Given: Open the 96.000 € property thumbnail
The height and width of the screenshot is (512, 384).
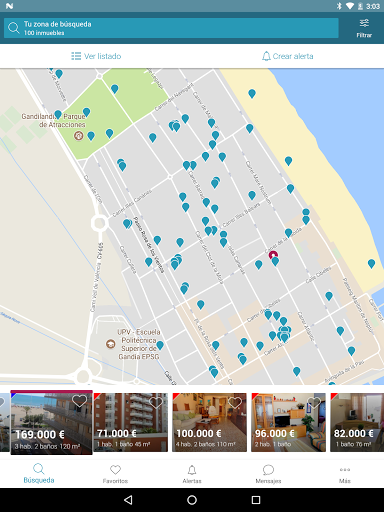Looking at the screenshot, I should pyautogui.click(x=288, y=422).
